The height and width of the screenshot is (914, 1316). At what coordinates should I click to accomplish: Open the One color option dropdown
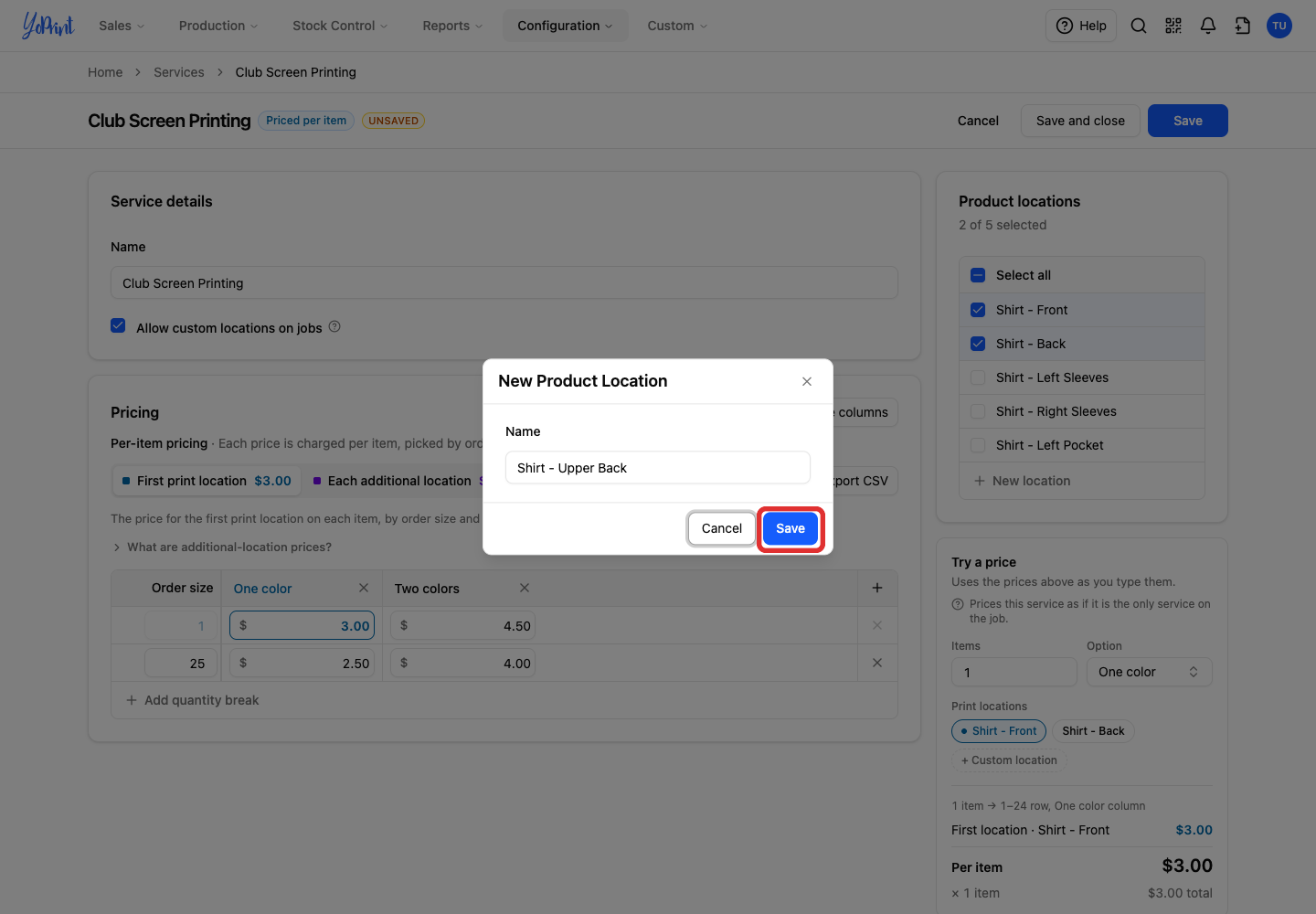(x=1149, y=672)
